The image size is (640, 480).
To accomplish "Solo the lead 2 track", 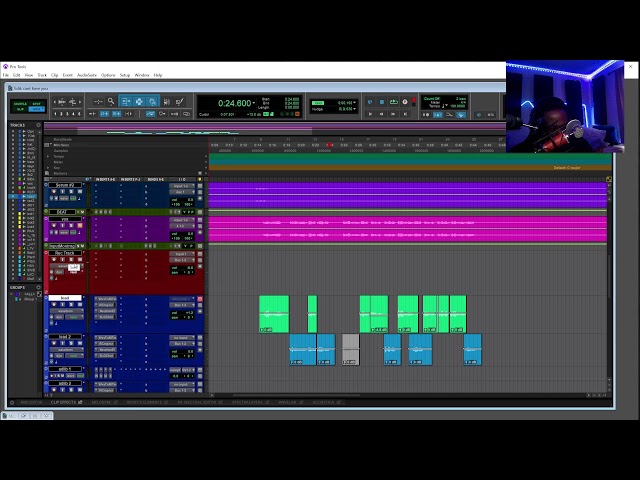I will pyautogui.click(x=71, y=343).
